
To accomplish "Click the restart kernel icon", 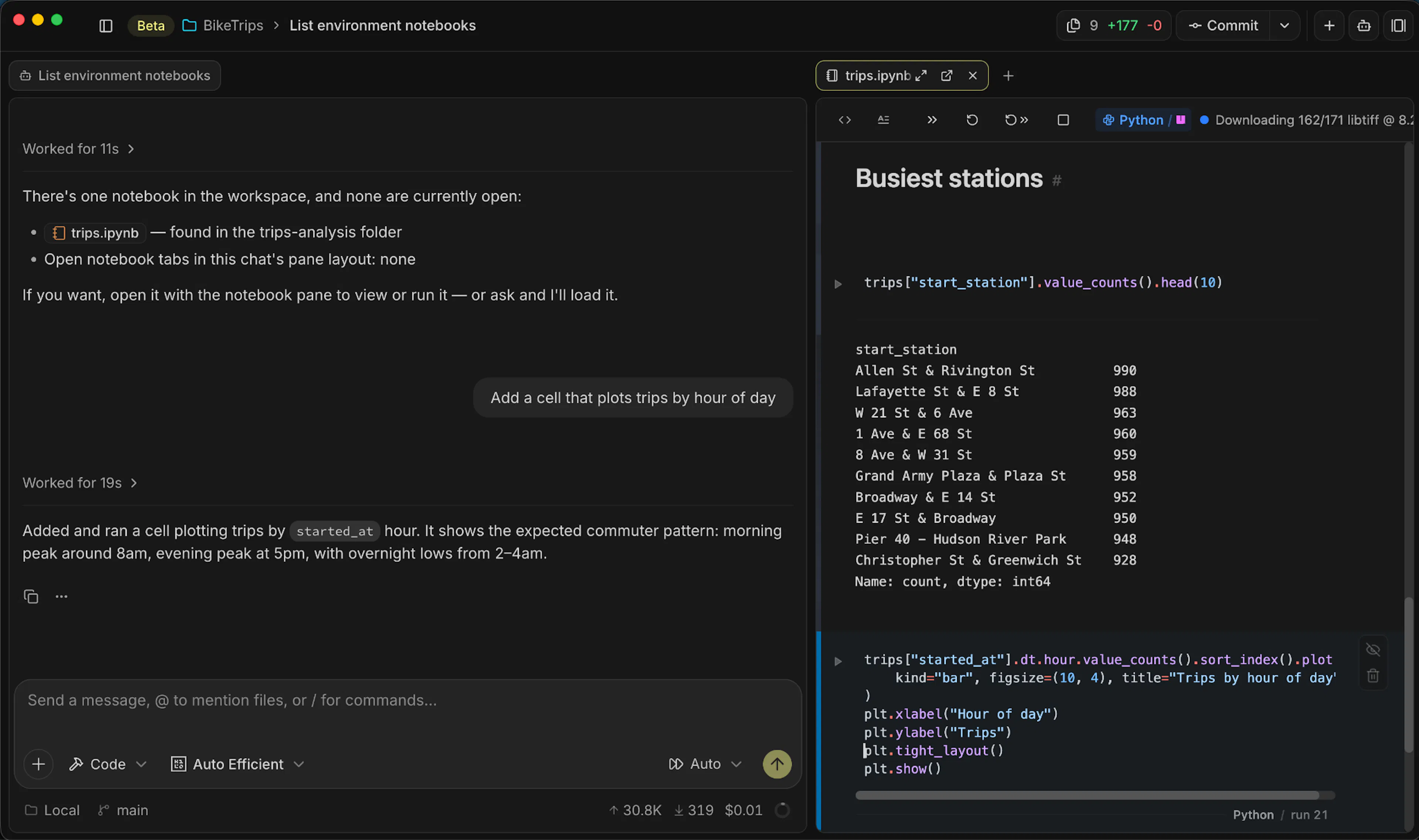I will point(971,120).
